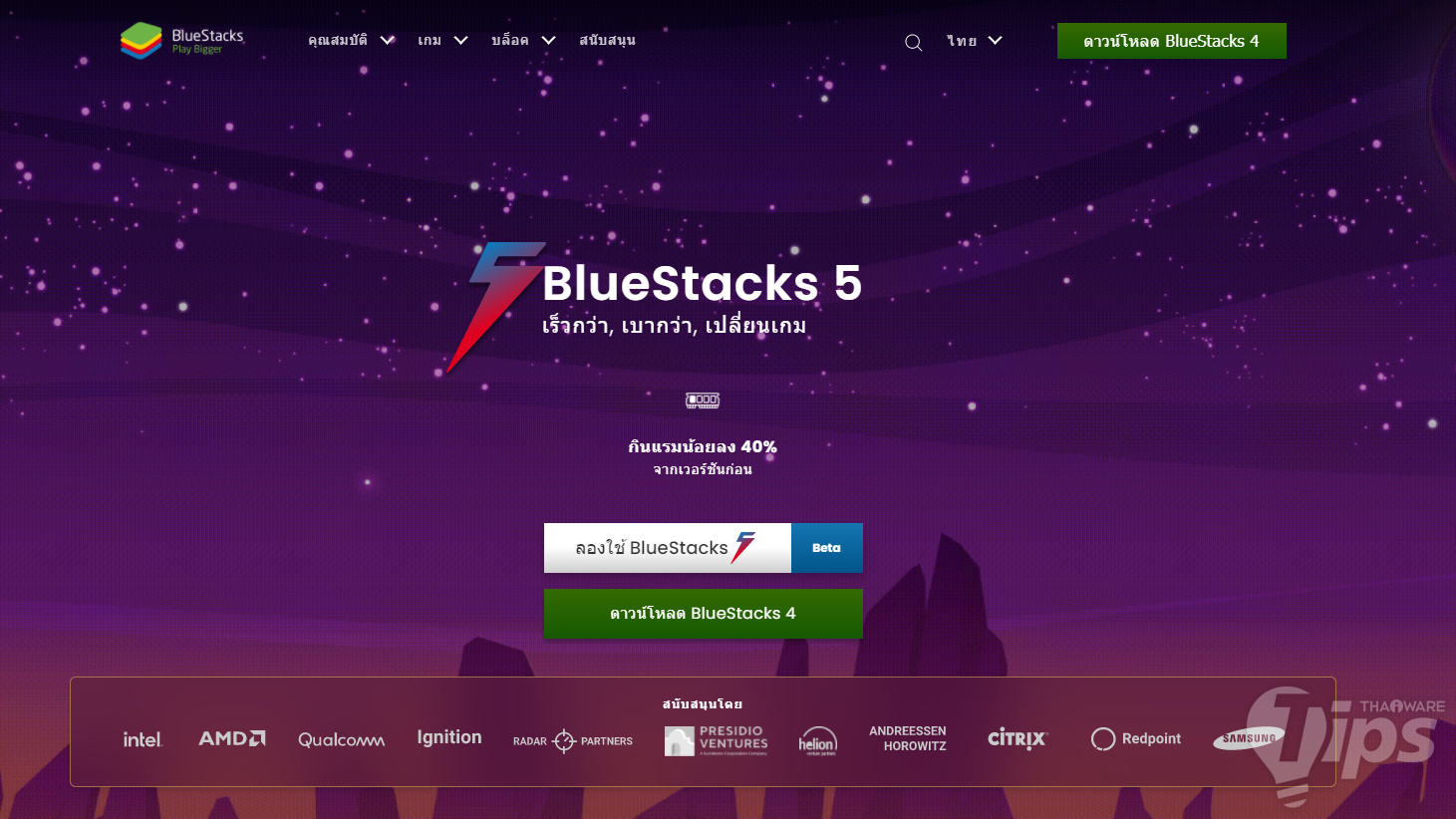
Task: Click ดาวน์โหลด BlueStacks 4 in header
Action: [1172, 41]
